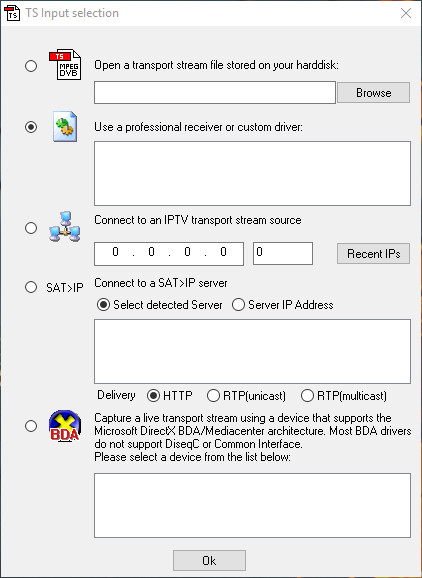Open the Recent IPs list

tap(373, 254)
